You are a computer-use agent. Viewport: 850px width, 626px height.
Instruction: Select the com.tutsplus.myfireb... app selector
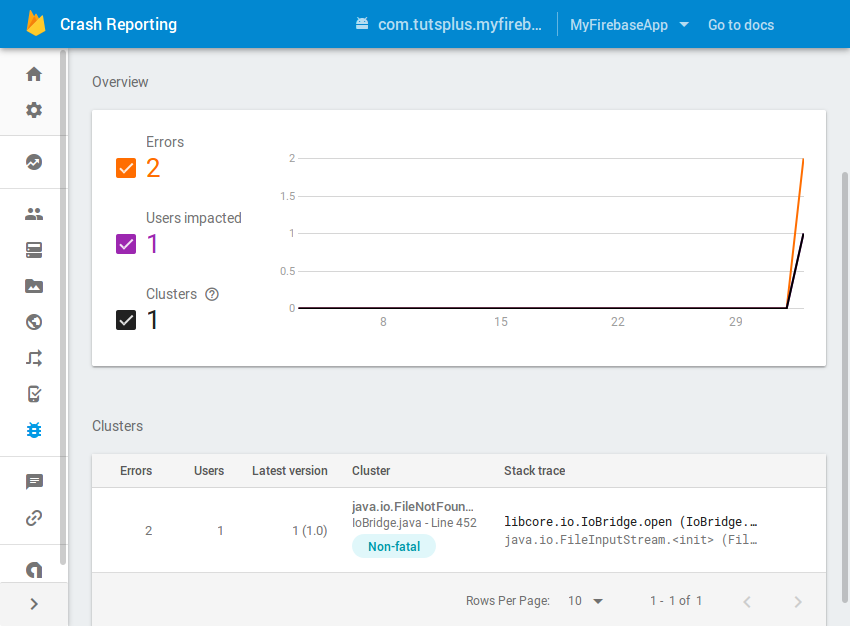tap(449, 24)
